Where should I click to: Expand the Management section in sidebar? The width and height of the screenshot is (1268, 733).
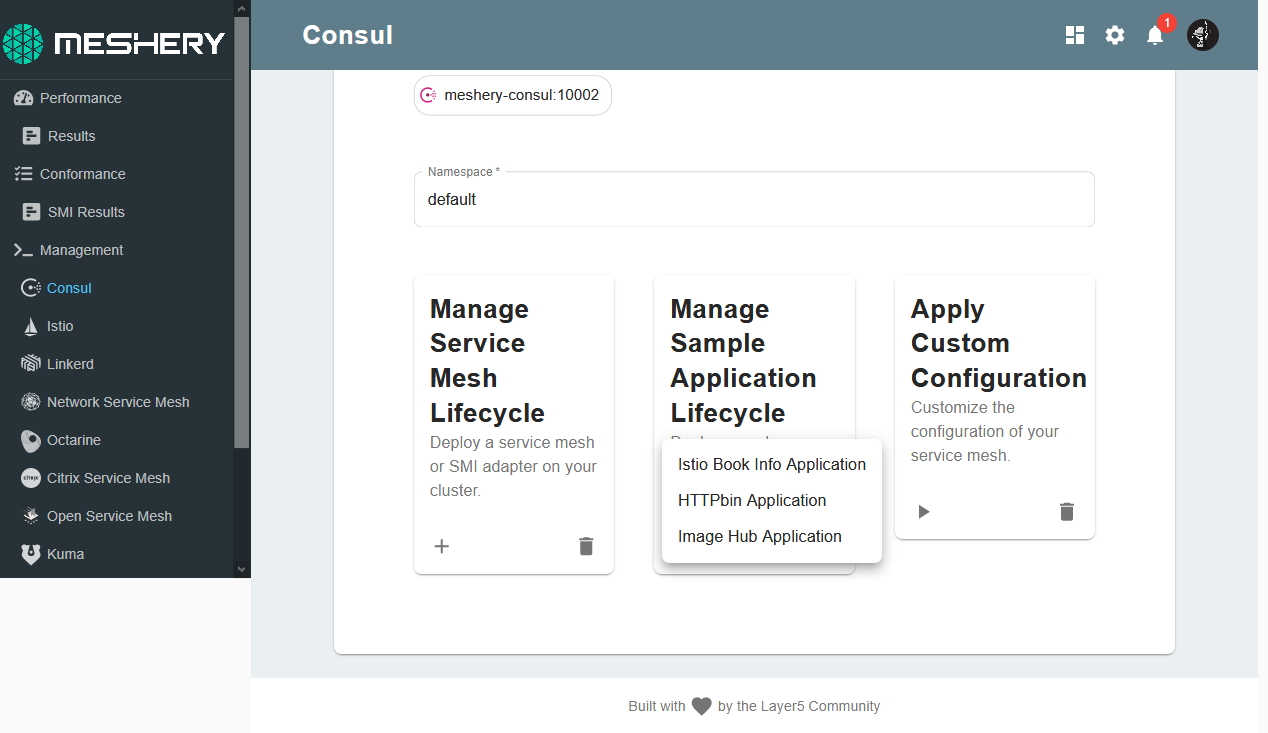[81, 250]
